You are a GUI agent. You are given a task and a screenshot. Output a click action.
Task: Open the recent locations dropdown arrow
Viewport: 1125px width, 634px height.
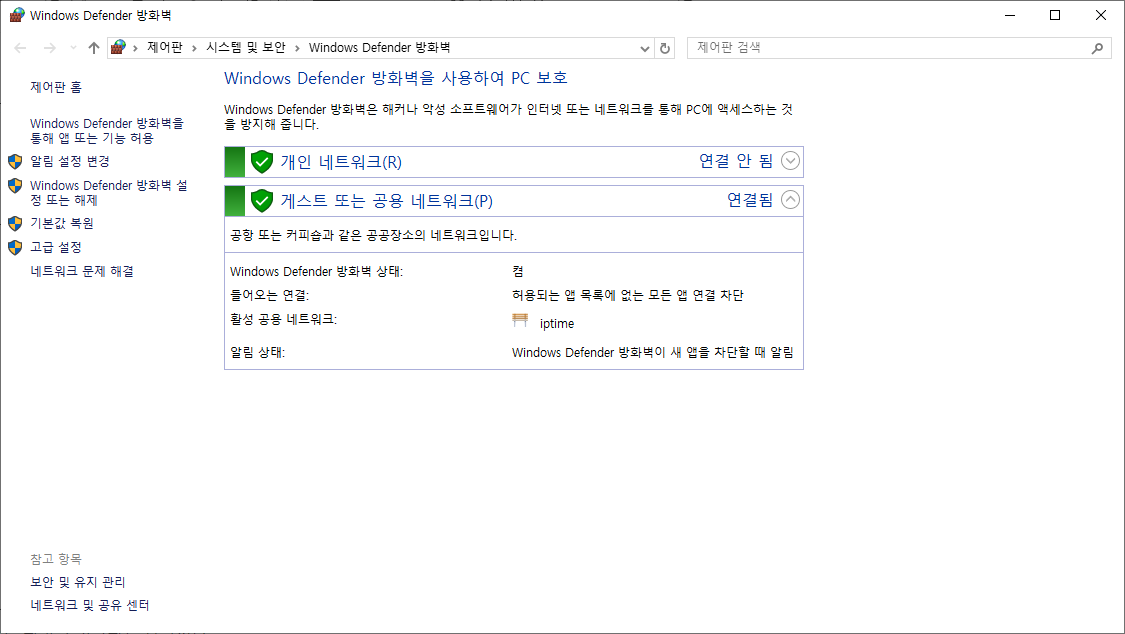coord(73,48)
